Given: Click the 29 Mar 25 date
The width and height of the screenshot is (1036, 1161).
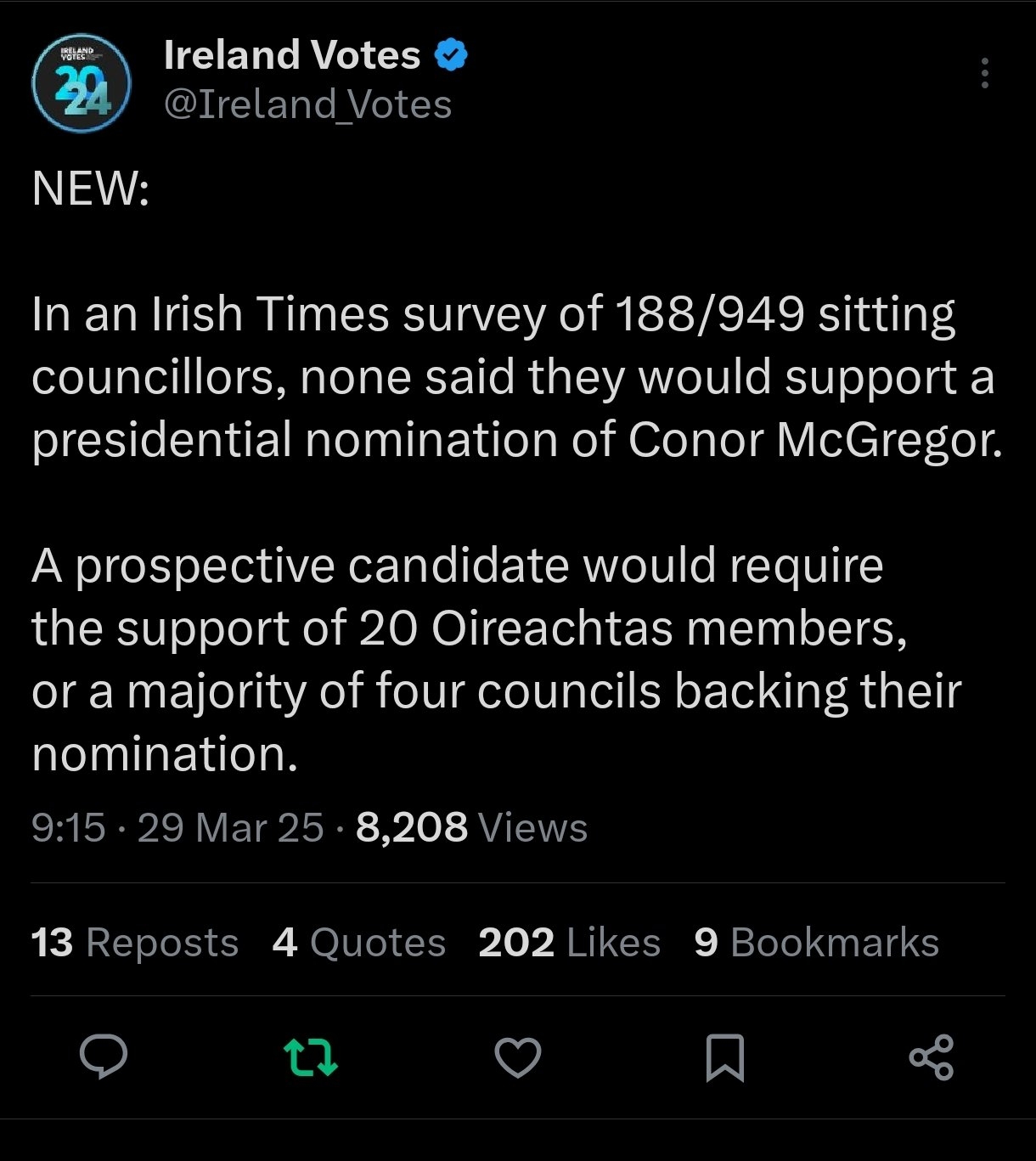Looking at the screenshot, I should (230, 827).
